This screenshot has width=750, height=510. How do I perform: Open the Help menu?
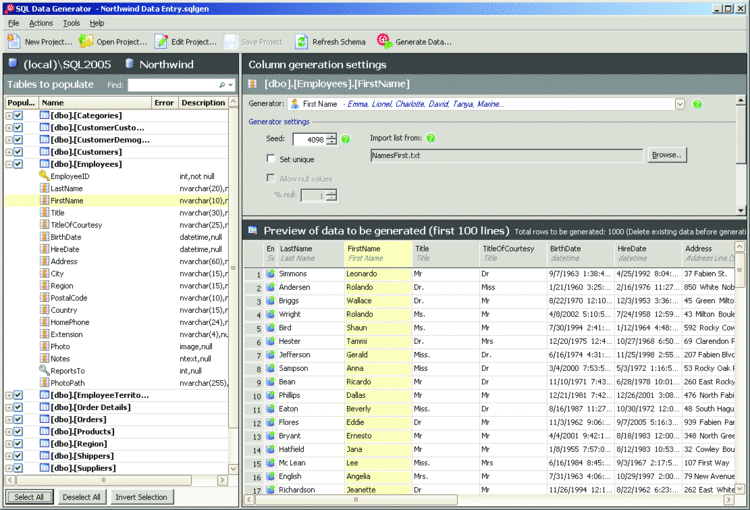click(97, 23)
